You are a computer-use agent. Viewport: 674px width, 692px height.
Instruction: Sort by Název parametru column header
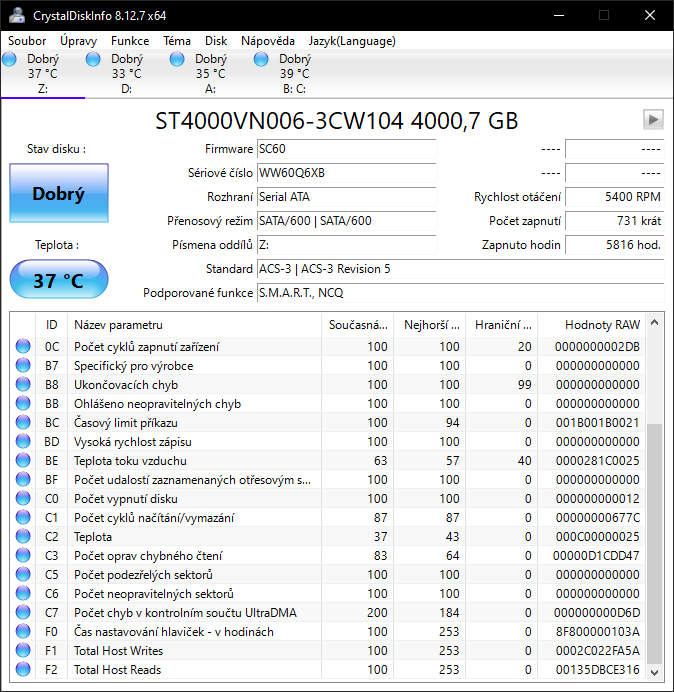195,325
